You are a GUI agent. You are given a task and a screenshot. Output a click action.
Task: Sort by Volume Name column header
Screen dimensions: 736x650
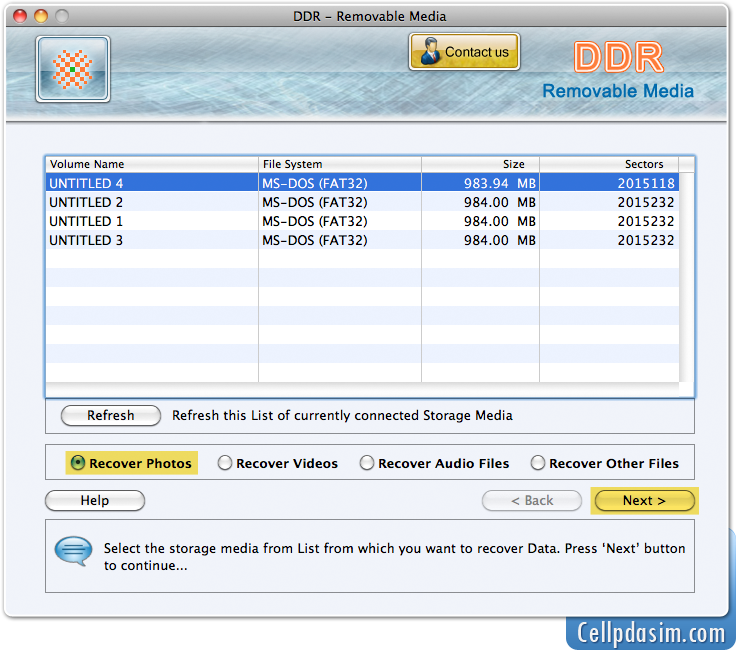[x=152, y=164]
